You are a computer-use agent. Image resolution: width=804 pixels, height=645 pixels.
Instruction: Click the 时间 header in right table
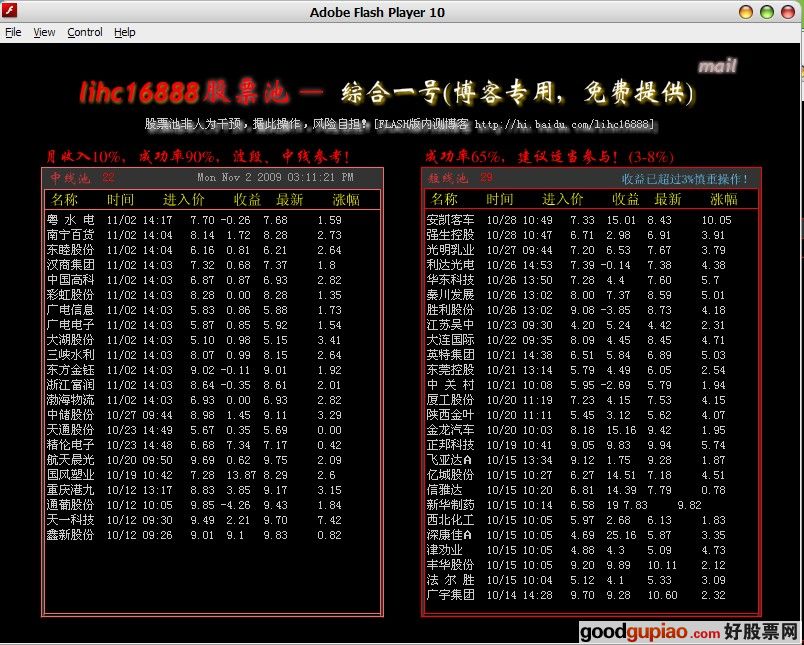coord(500,199)
